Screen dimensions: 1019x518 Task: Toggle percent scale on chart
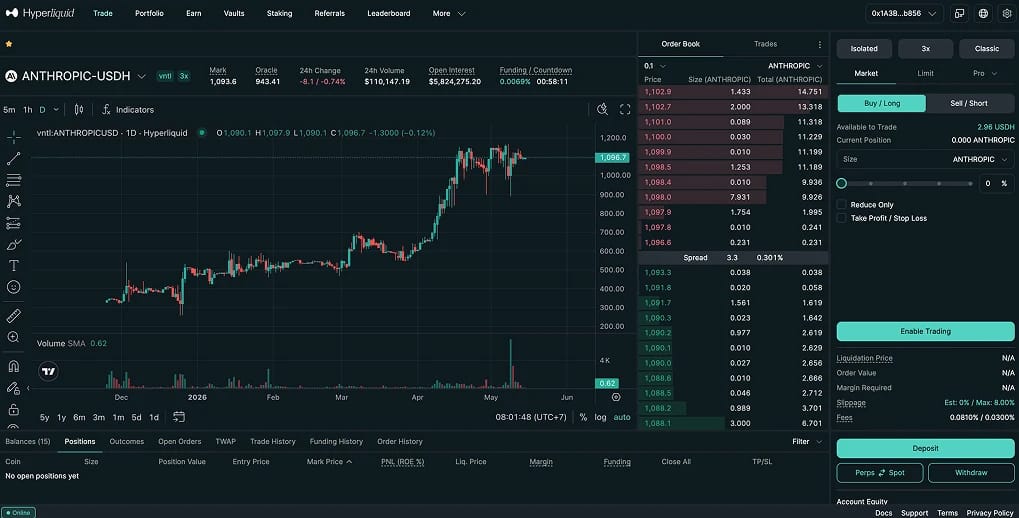583,417
